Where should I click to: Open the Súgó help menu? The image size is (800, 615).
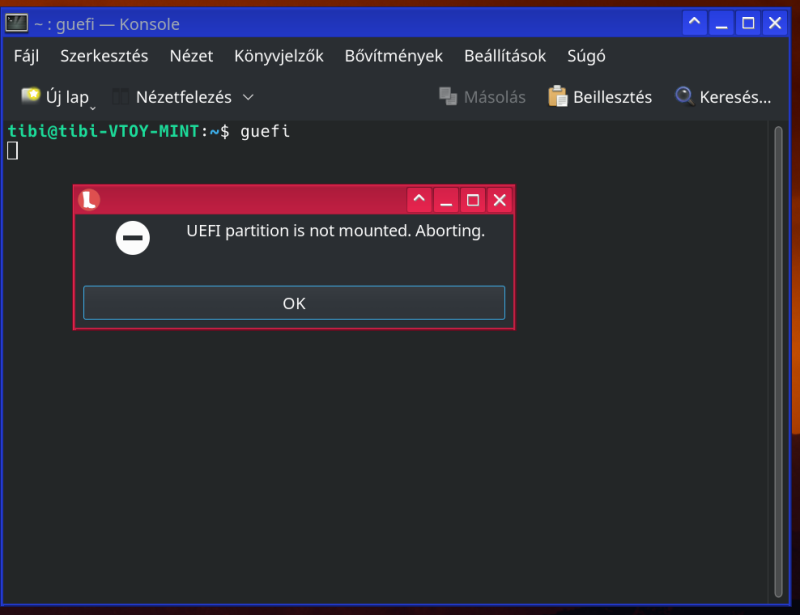point(586,56)
